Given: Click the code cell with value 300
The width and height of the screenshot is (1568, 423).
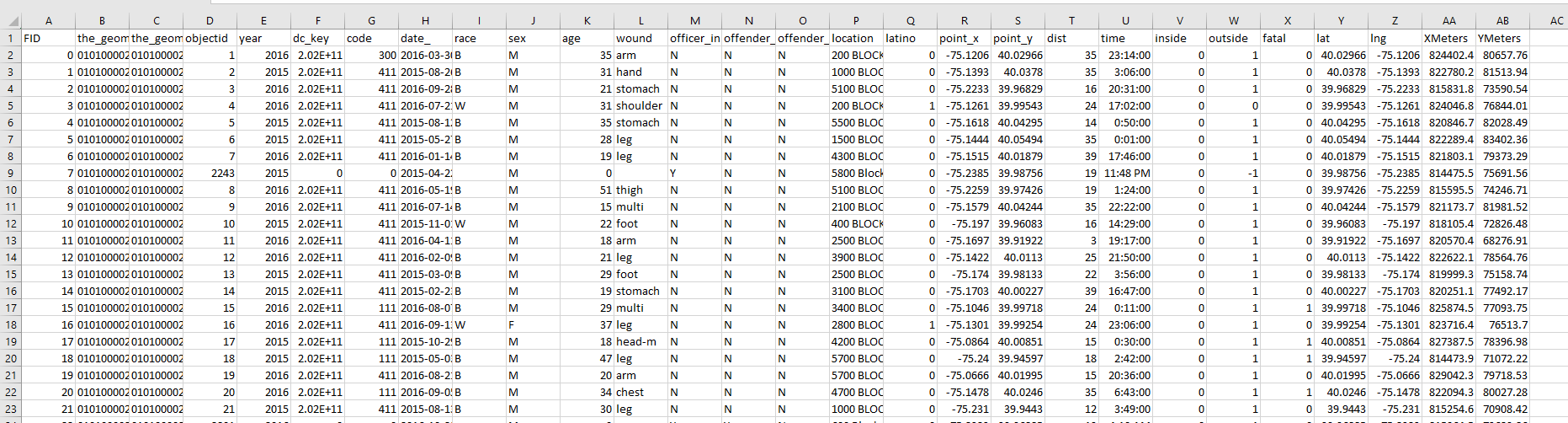Looking at the screenshot, I should (371, 55).
